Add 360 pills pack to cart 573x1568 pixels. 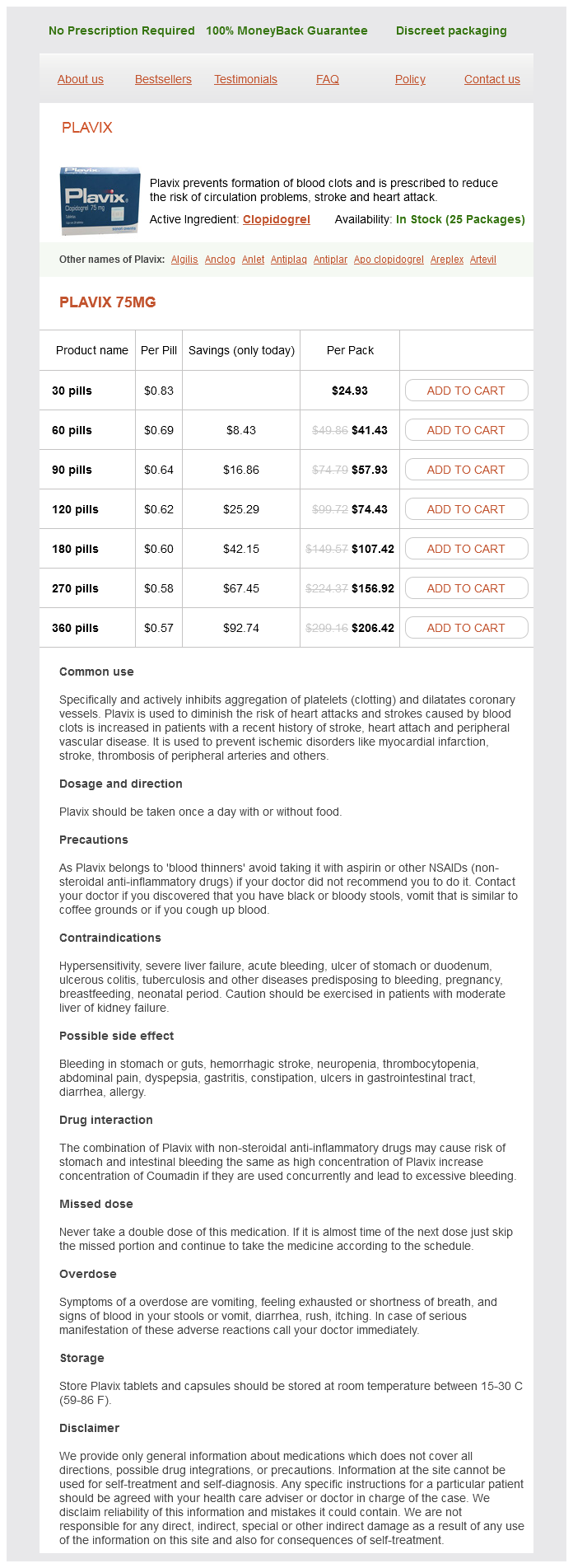coord(466,628)
